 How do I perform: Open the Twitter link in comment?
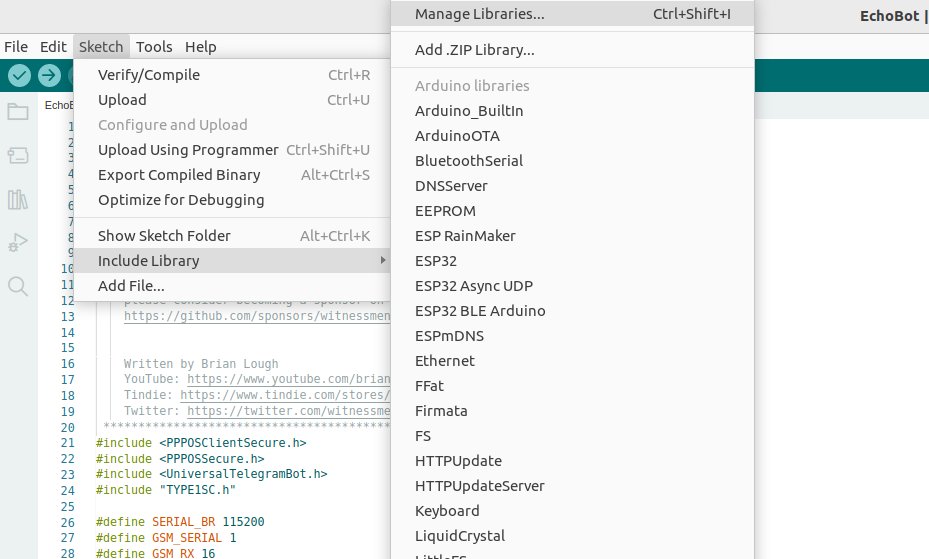click(x=289, y=411)
